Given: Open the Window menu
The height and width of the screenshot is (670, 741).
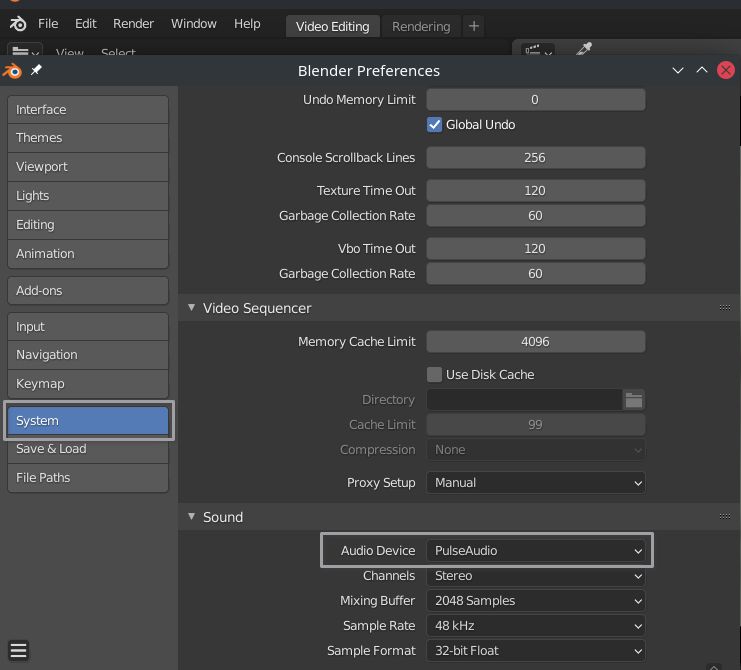Looking at the screenshot, I should (194, 24).
